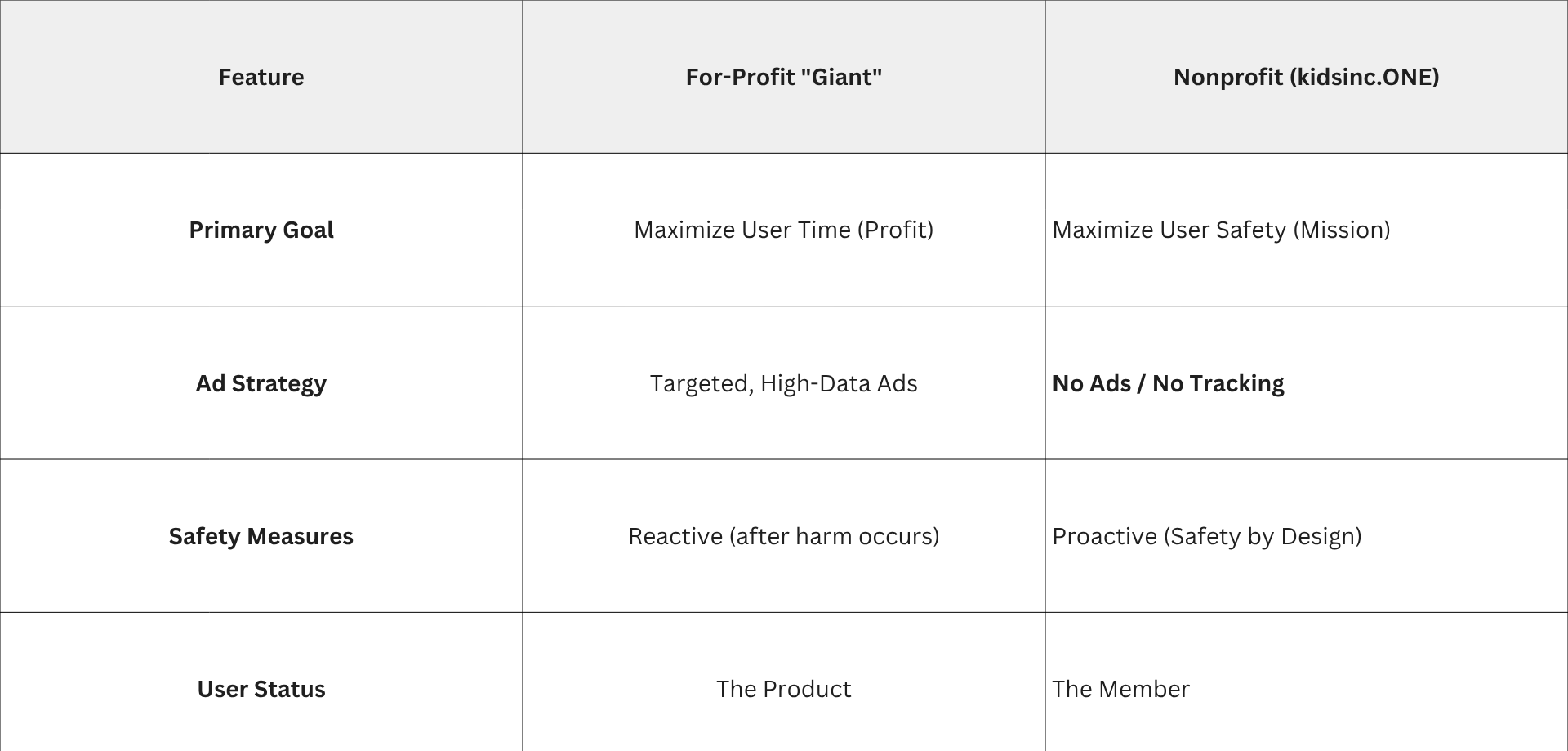Click "Reactive (after harm occurs)" cell
Viewport: 1568px width, 751px height.
(x=784, y=536)
